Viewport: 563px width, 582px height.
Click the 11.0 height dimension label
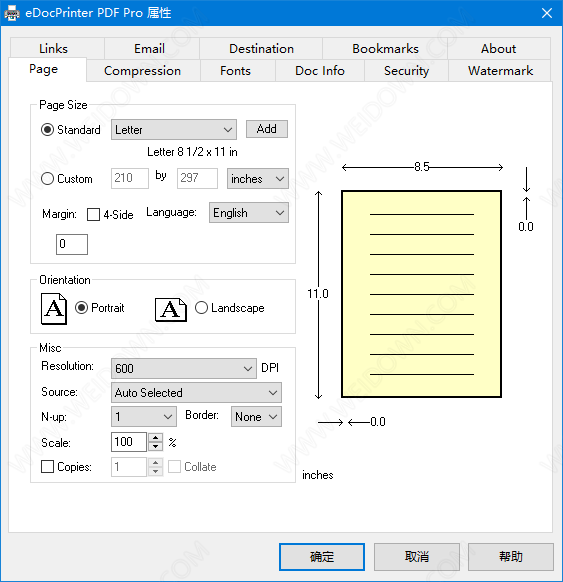click(318, 294)
